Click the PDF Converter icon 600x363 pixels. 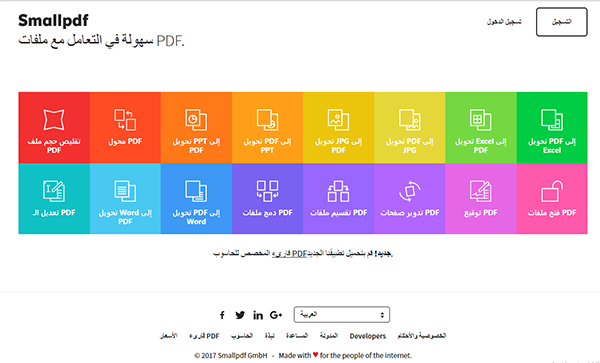125,119
